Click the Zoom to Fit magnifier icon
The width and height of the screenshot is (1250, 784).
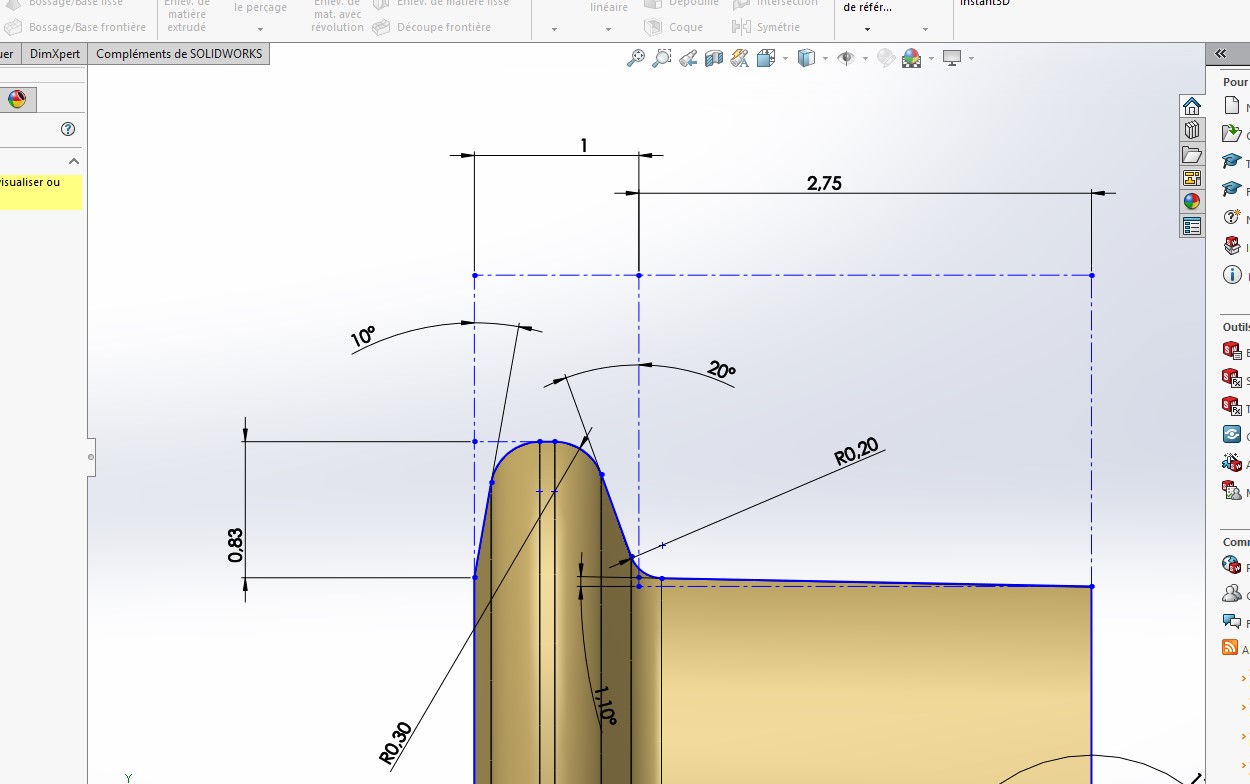click(x=636, y=58)
